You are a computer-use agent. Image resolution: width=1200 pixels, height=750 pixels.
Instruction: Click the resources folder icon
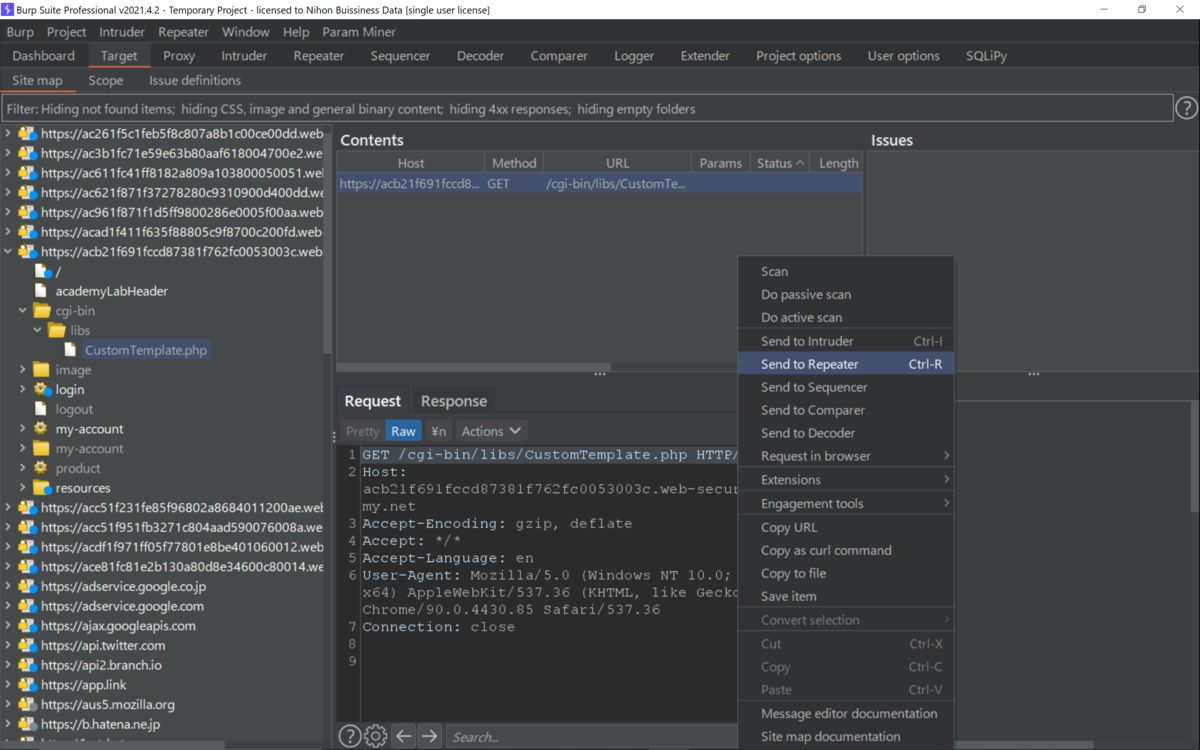(41, 488)
